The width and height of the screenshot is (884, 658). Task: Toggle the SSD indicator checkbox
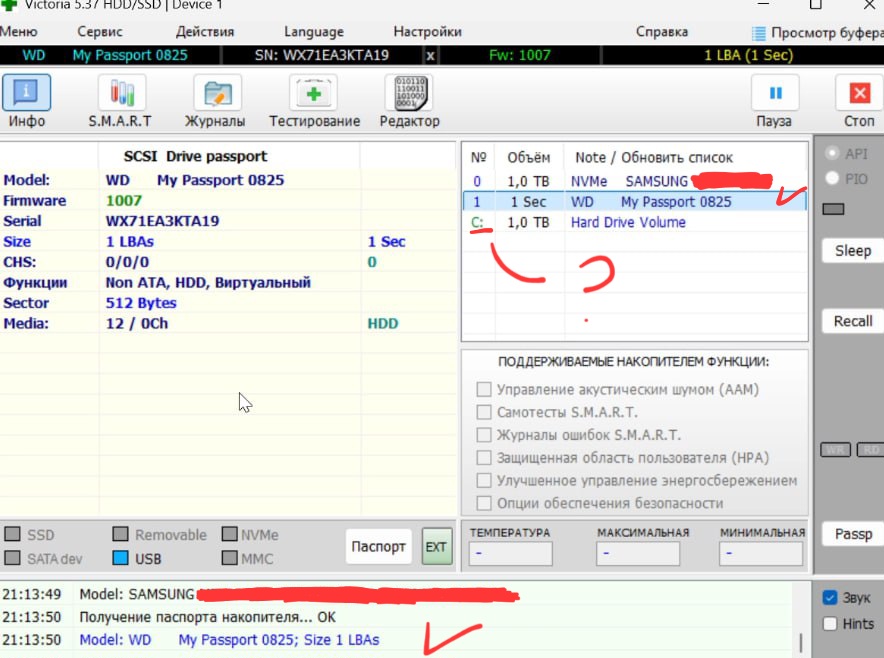(x=12, y=533)
